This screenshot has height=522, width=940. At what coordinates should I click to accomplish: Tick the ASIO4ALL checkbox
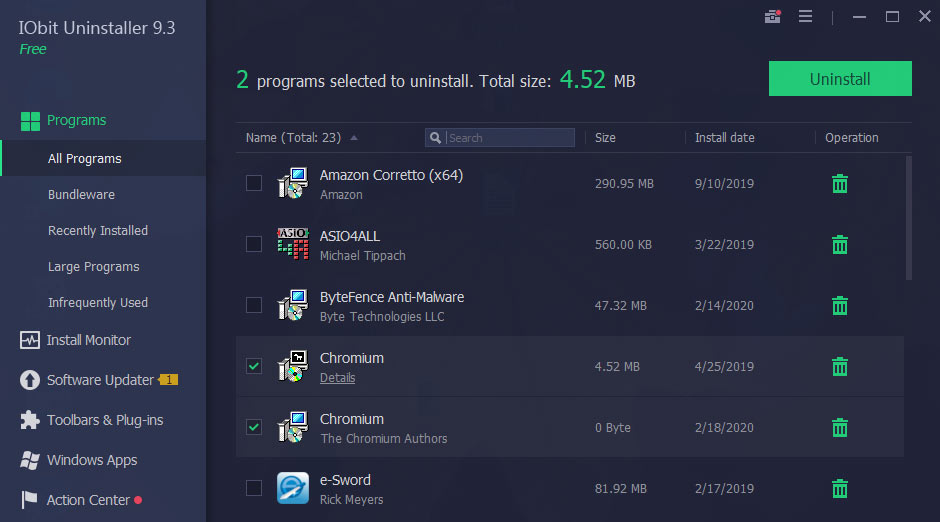point(254,244)
